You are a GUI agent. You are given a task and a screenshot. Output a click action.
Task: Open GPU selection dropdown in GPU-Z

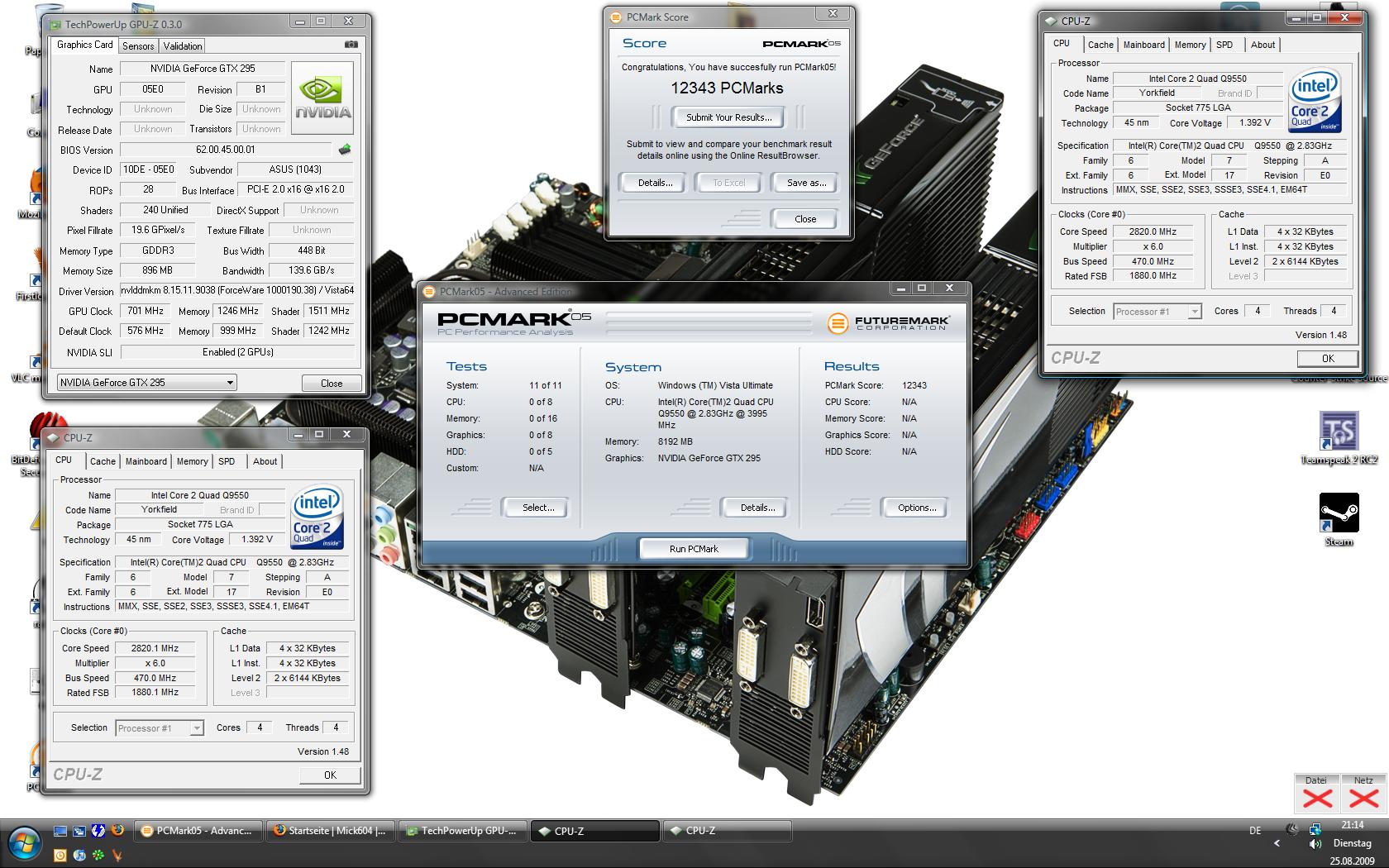tap(146, 382)
